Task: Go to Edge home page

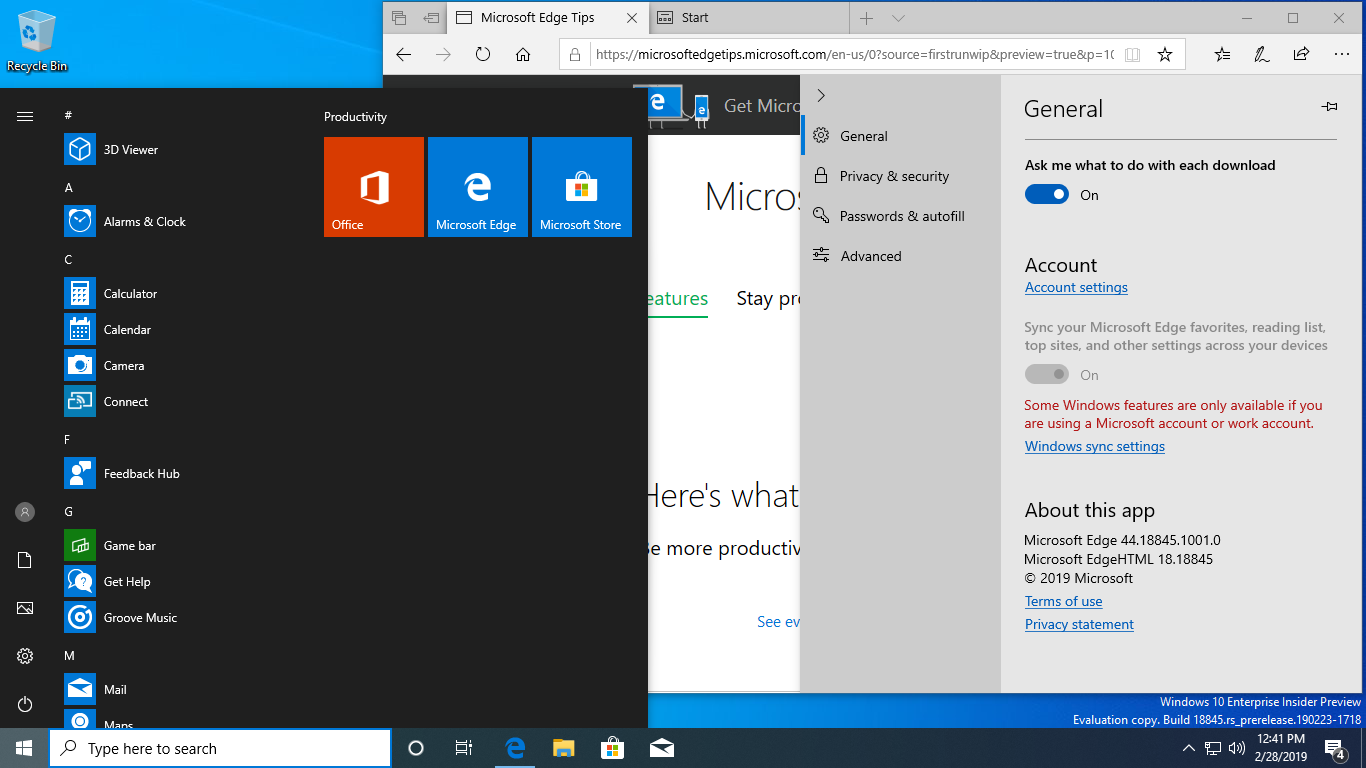Action: (x=523, y=55)
